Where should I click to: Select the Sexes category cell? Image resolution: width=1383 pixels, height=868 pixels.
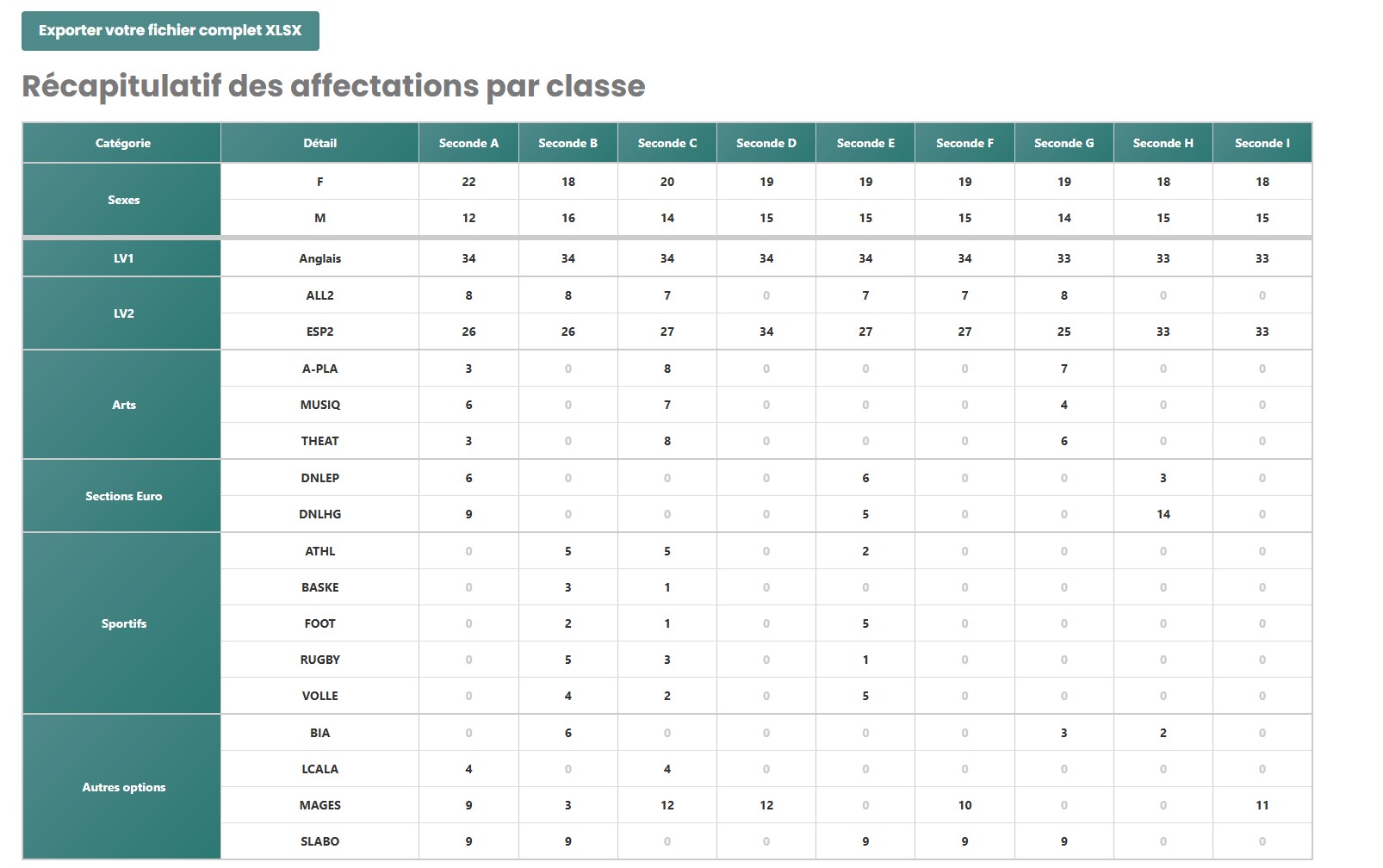coord(123,200)
